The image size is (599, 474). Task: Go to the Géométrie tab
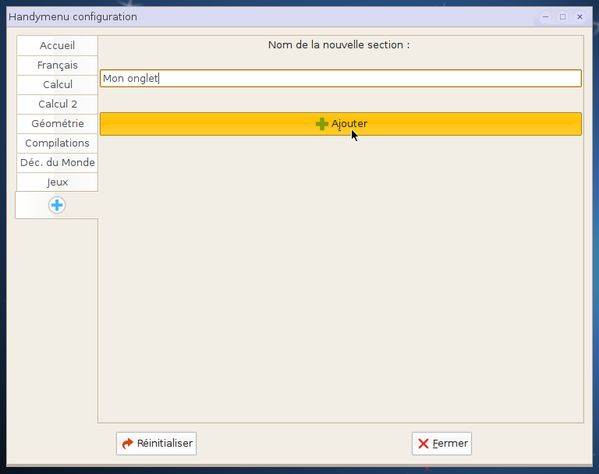coord(57,123)
